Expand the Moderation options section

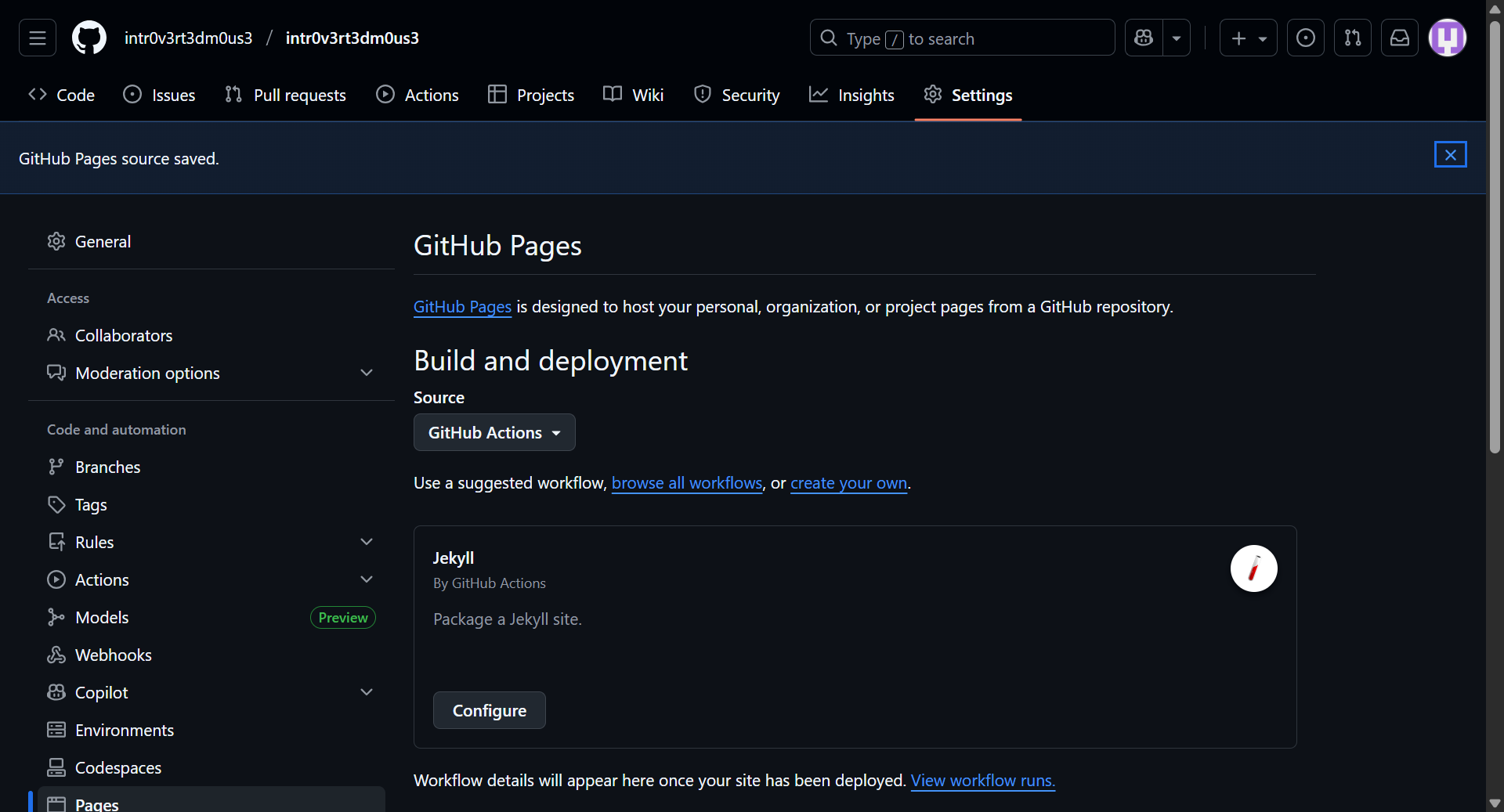point(366,373)
